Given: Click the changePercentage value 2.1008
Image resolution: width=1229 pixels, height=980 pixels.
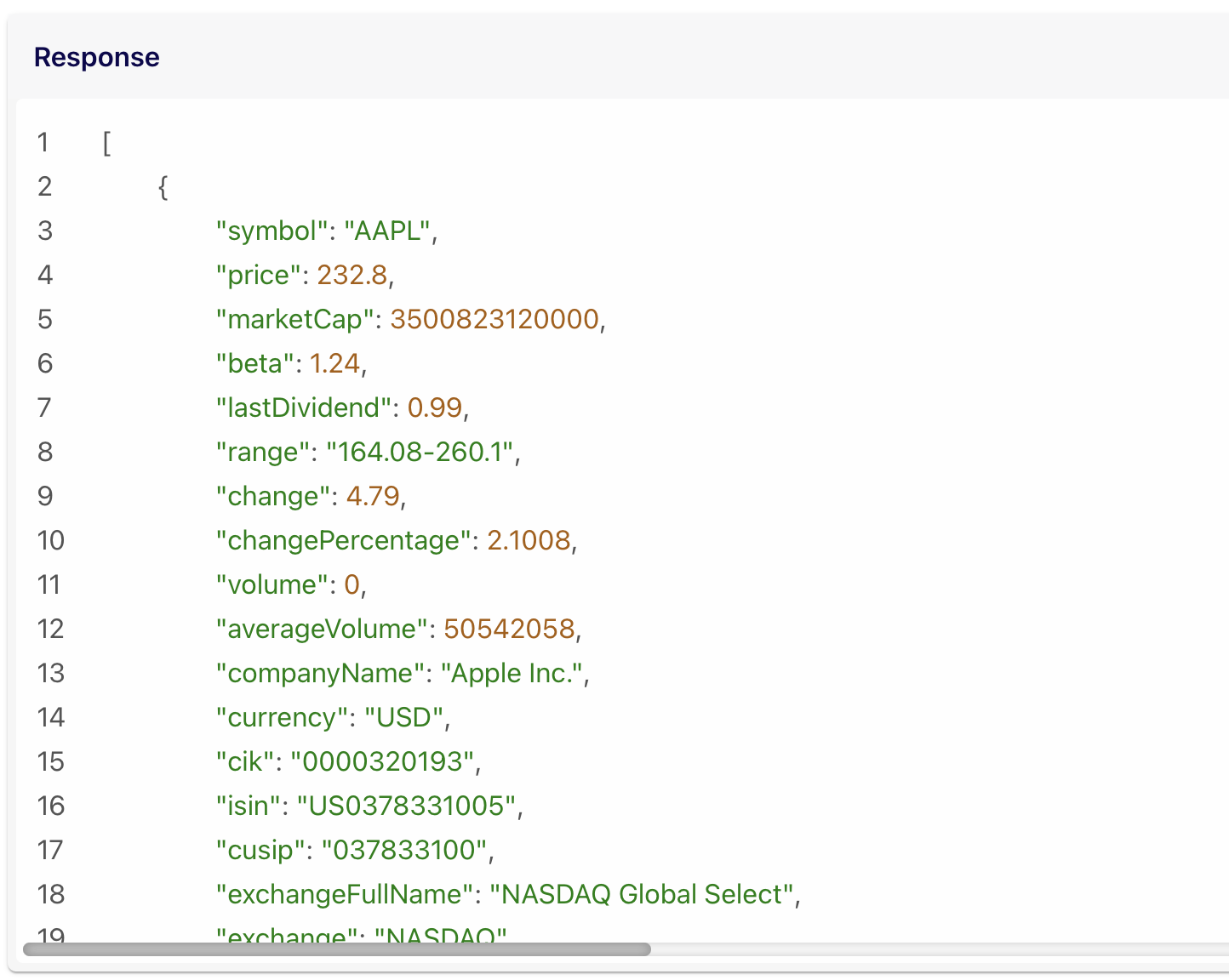Looking at the screenshot, I should click(529, 540).
